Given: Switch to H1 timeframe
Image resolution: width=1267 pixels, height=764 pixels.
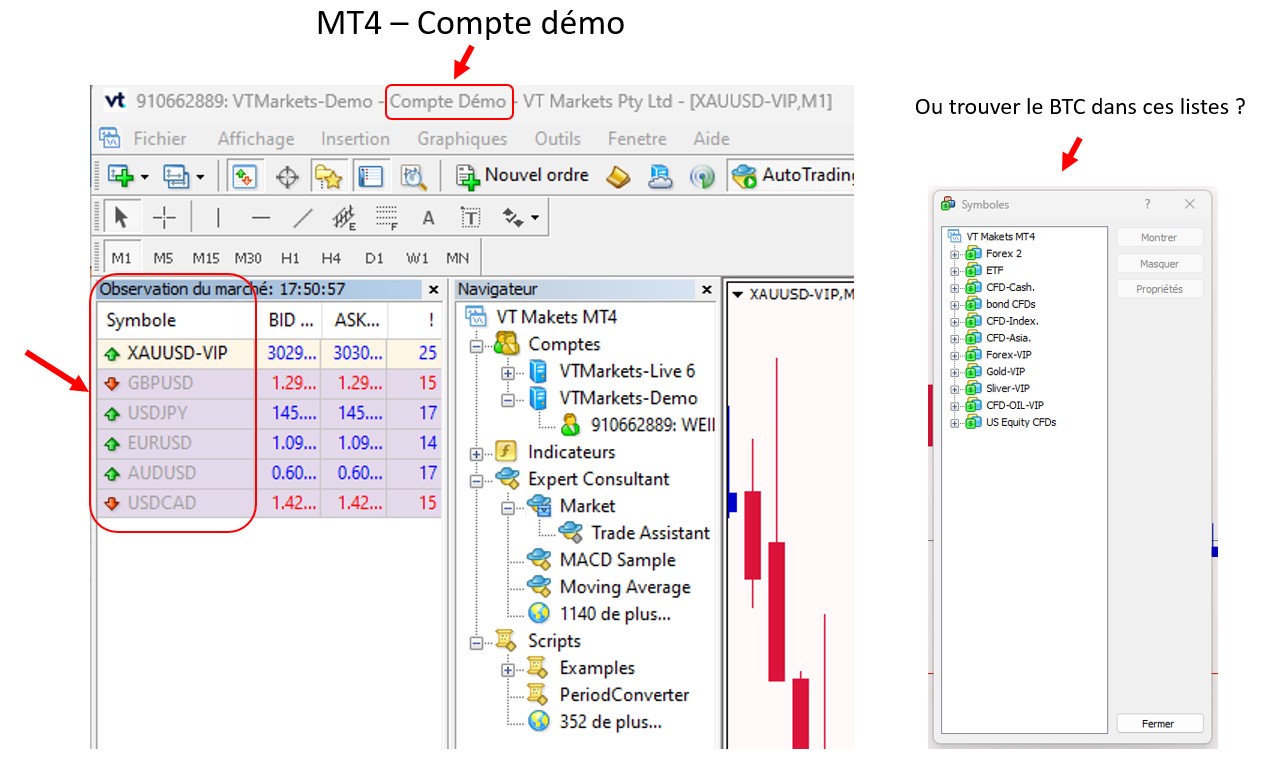Looking at the screenshot, I should pos(290,258).
